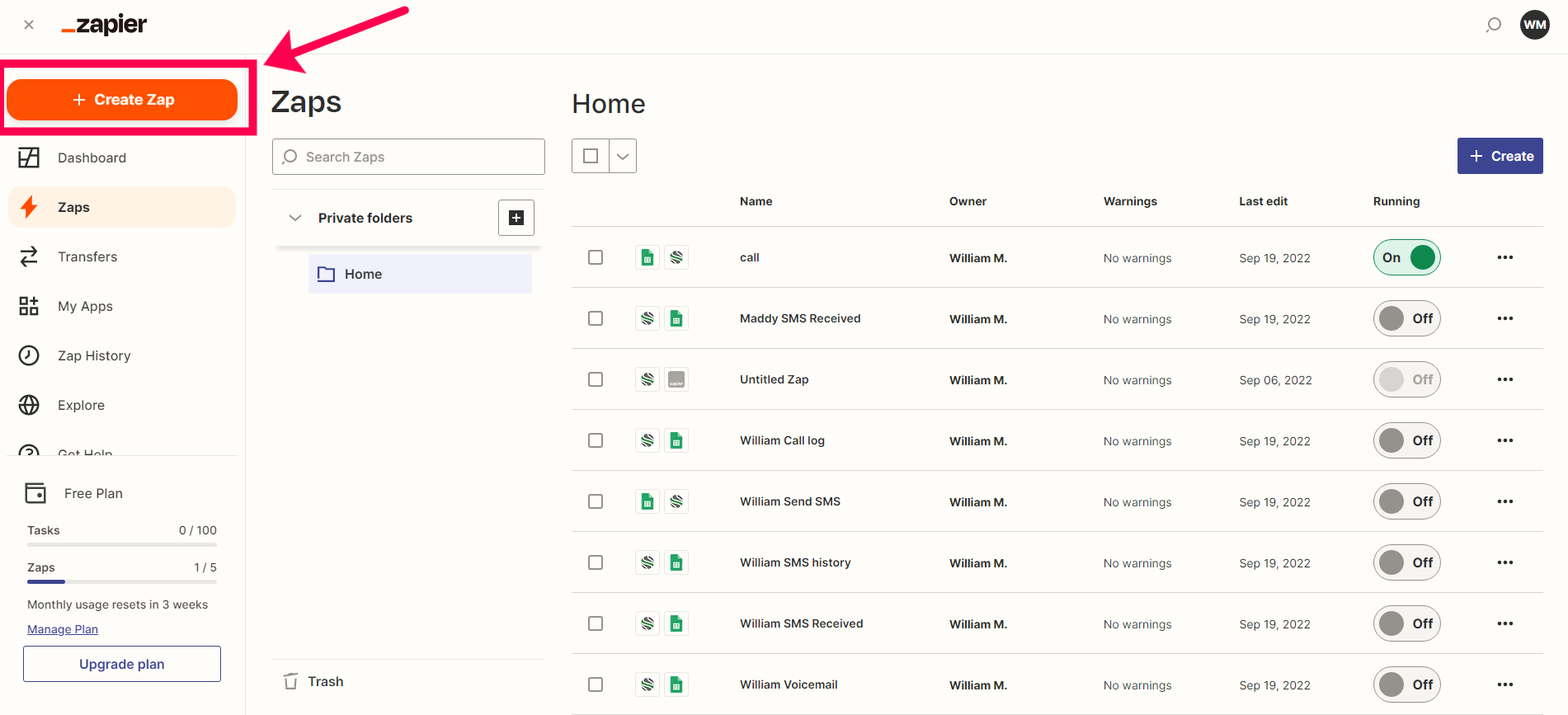Tick the select-all zaps checkbox
1568x715 pixels.
(x=591, y=156)
